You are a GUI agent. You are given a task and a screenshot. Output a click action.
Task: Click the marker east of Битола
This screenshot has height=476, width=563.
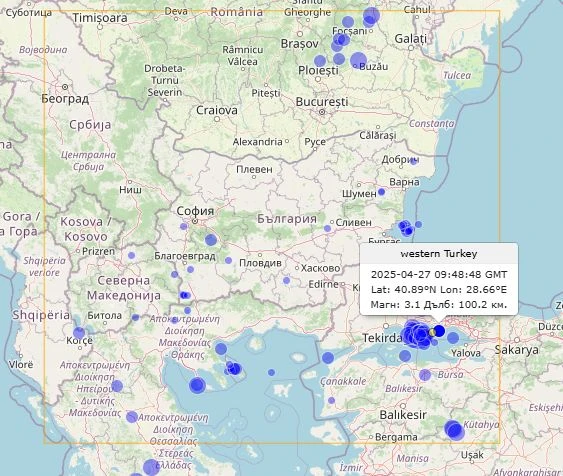pos(135,317)
